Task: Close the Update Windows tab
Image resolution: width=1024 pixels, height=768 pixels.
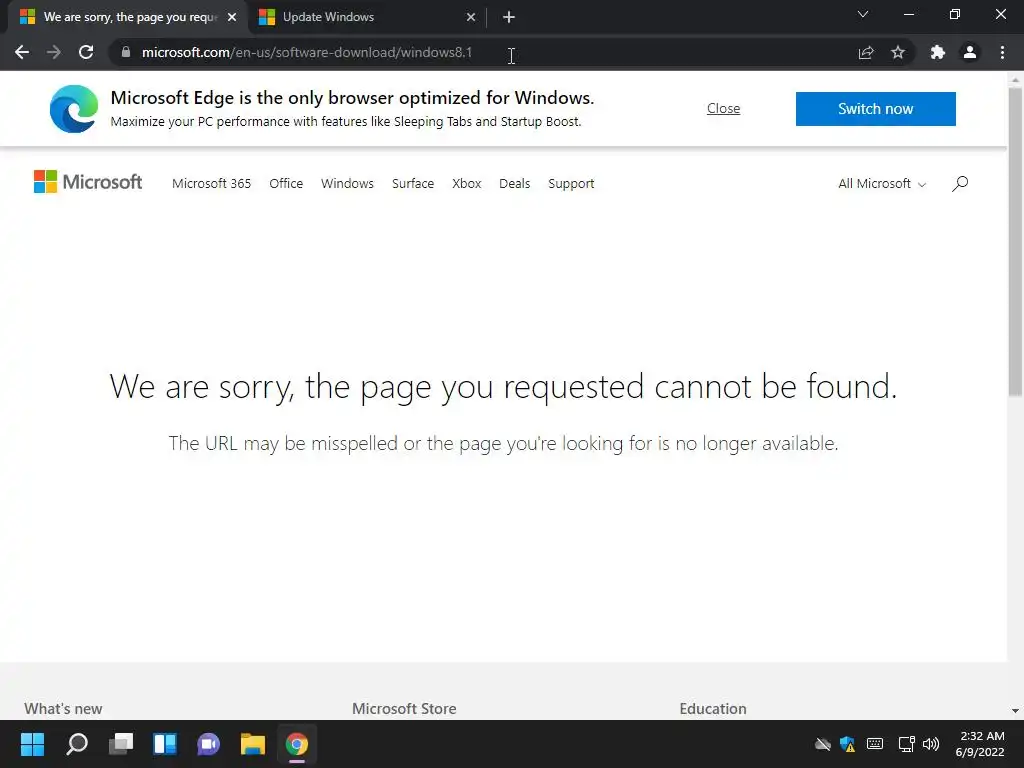Action: (471, 17)
